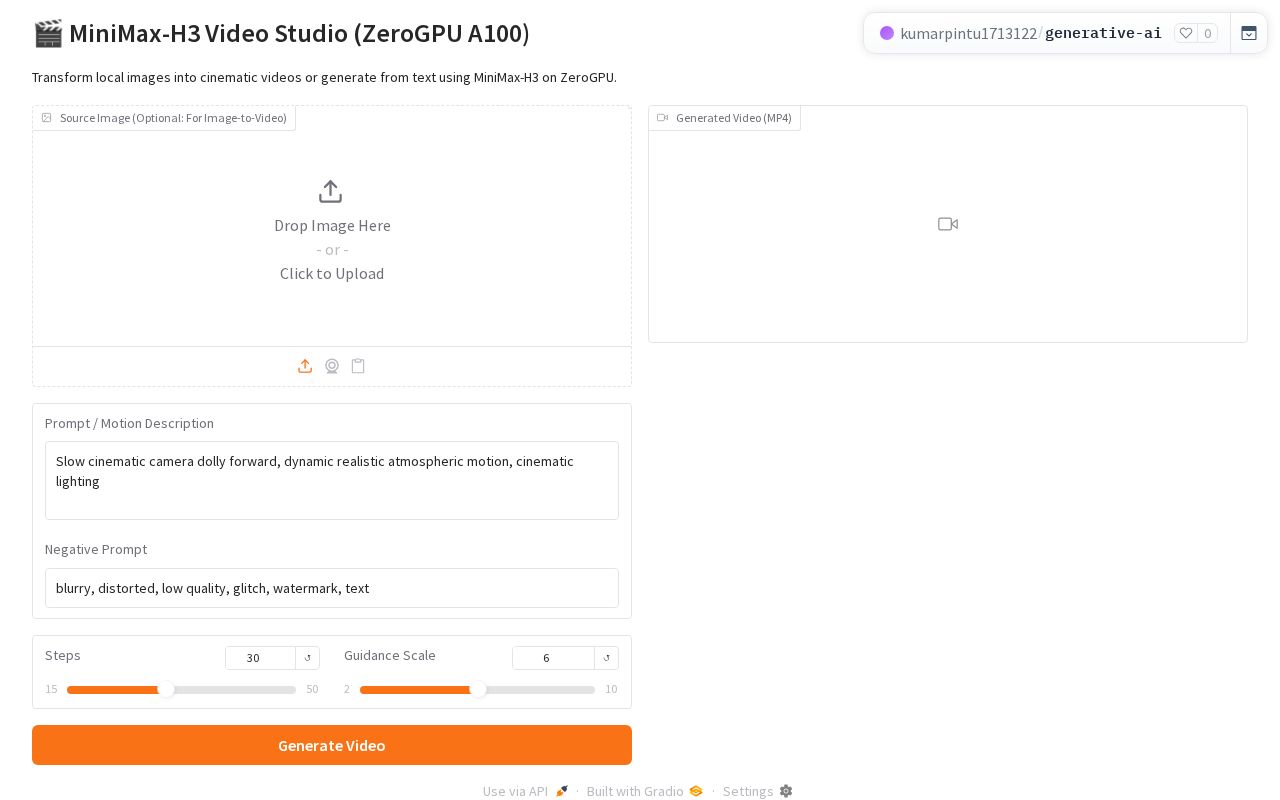
Task: Reset the Guidance Scale using its reset icon
Action: (x=606, y=658)
